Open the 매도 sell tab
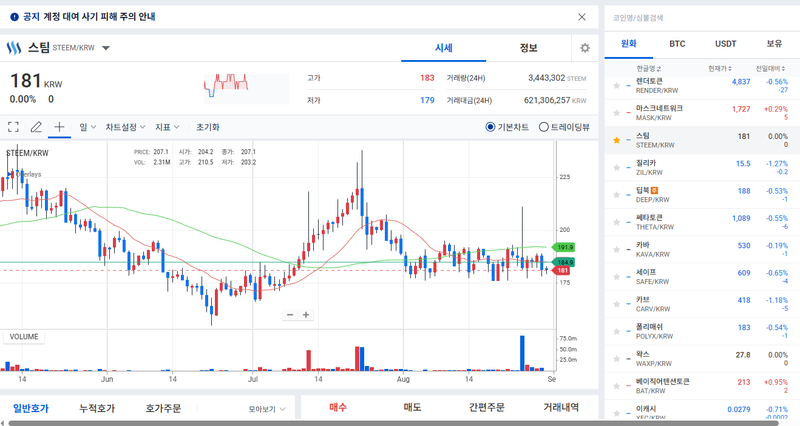The height and width of the screenshot is (426, 800). (412, 407)
